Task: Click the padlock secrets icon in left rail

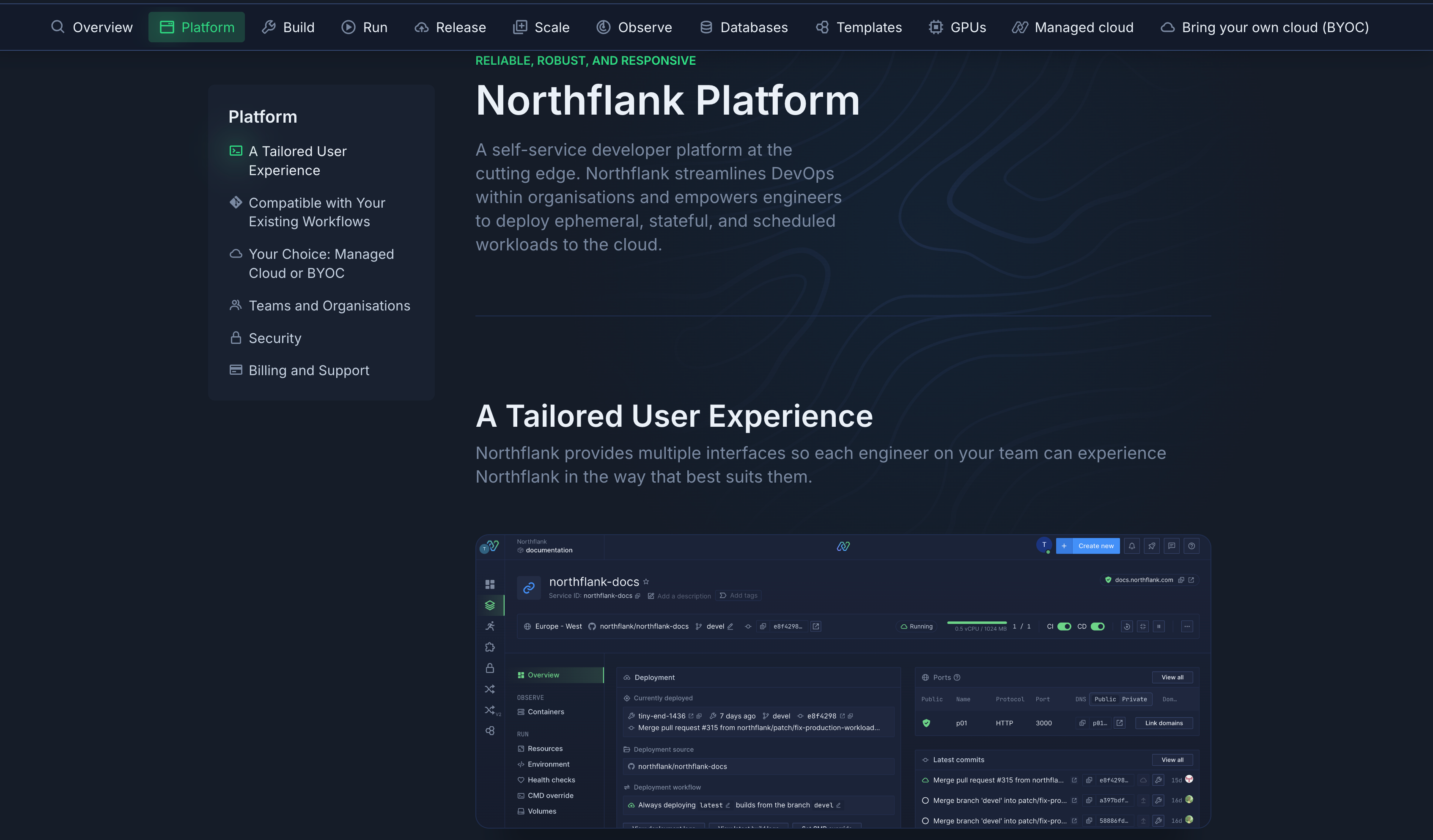Action: [490, 668]
